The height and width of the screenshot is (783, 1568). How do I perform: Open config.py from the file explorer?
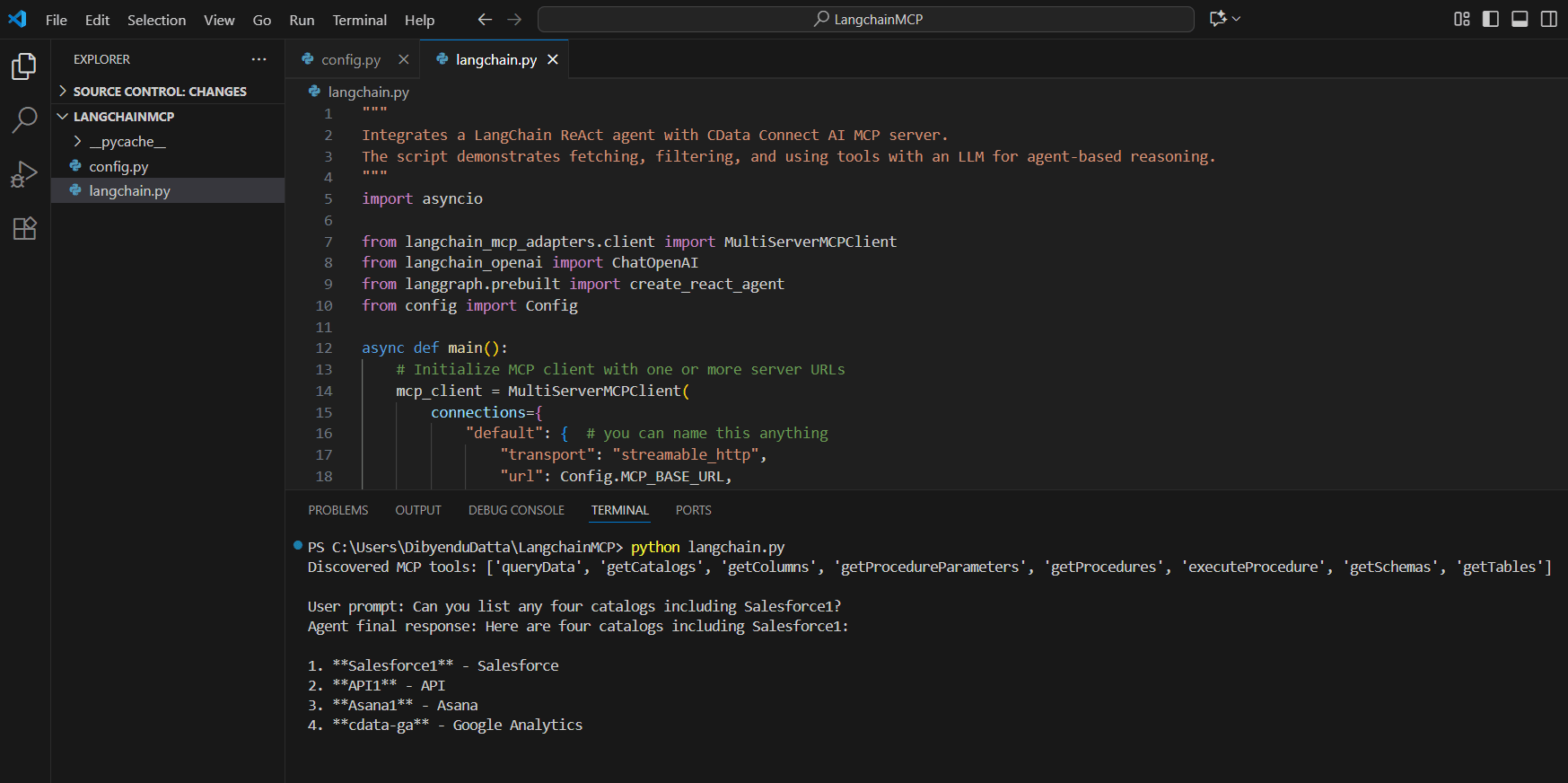coord(118,166)
